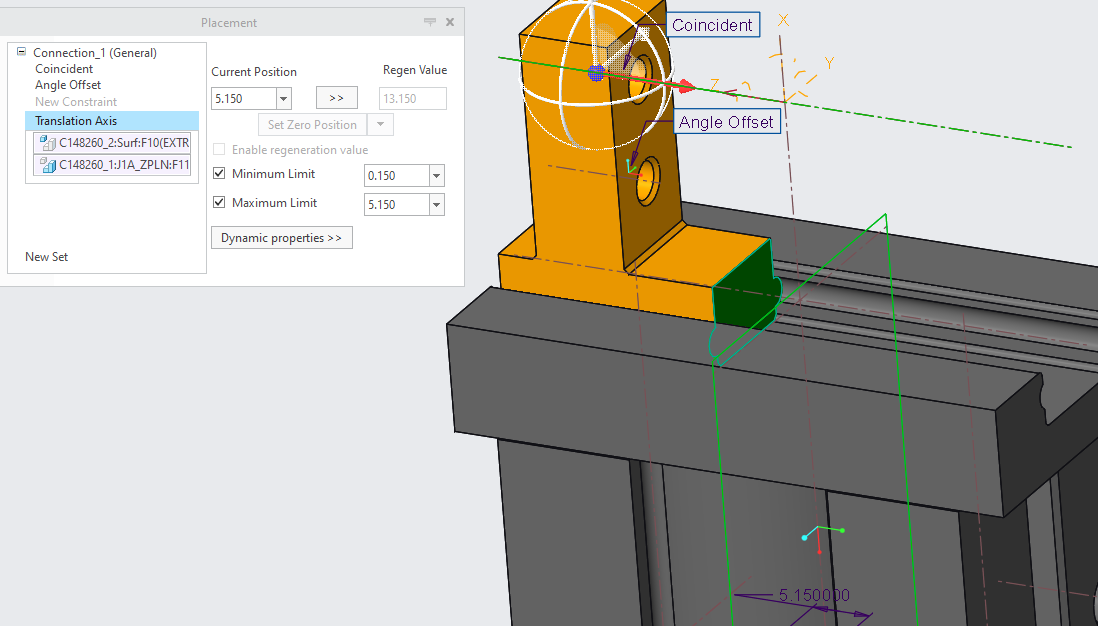Click New Set to add a connection set

click(46, 257)
